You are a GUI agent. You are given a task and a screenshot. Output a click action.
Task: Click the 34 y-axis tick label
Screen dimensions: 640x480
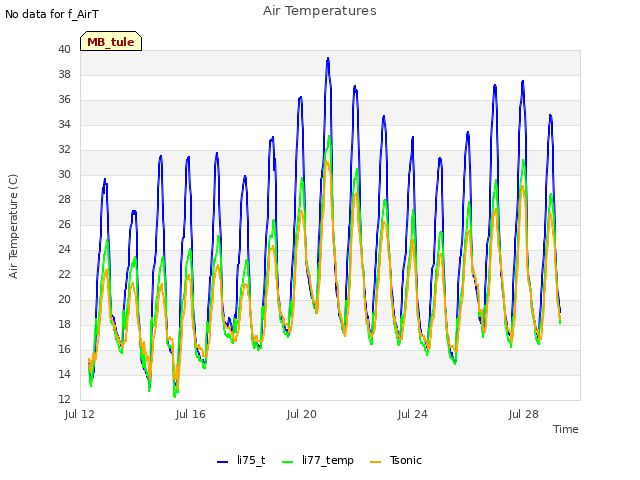point(64,124)
